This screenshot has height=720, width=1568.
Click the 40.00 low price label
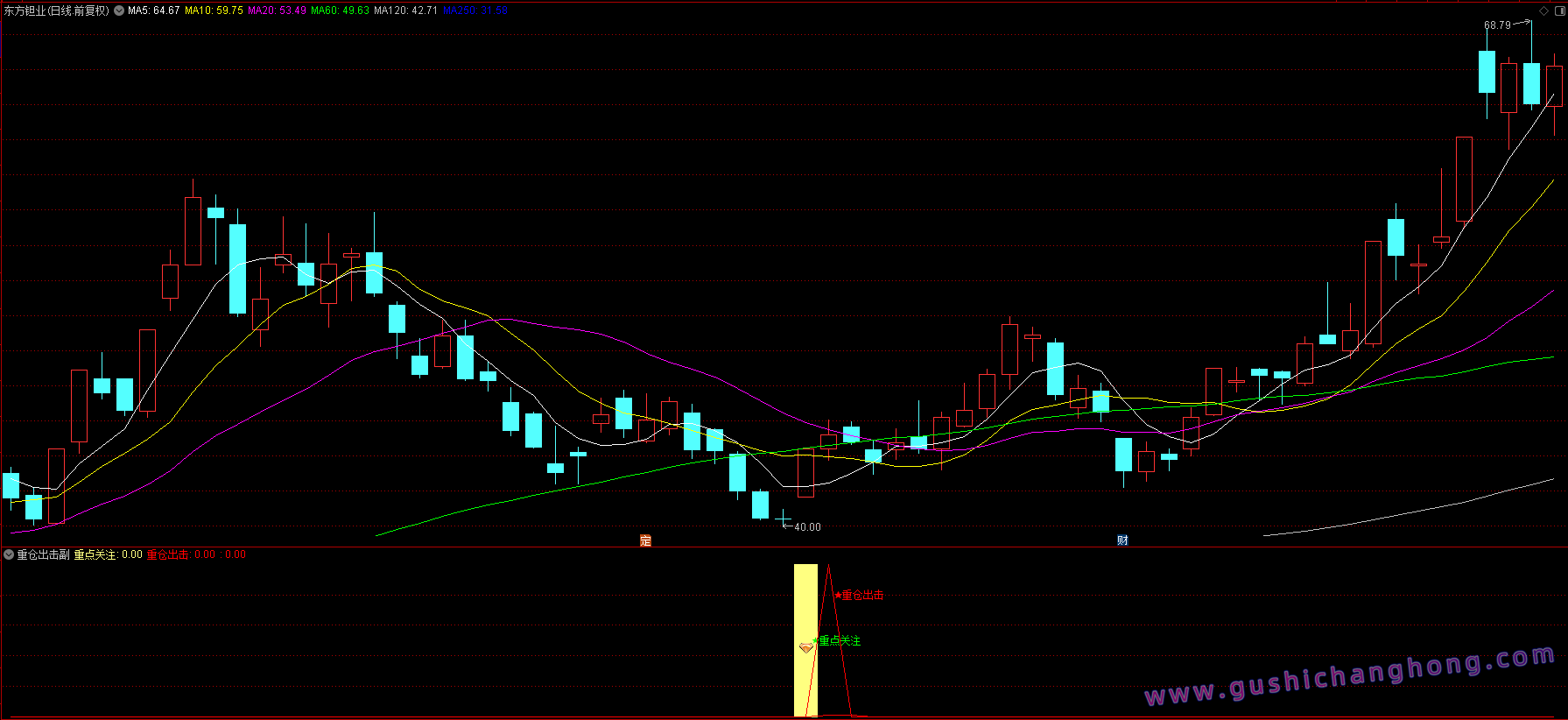pyautogui.click(x=807, y=527)
